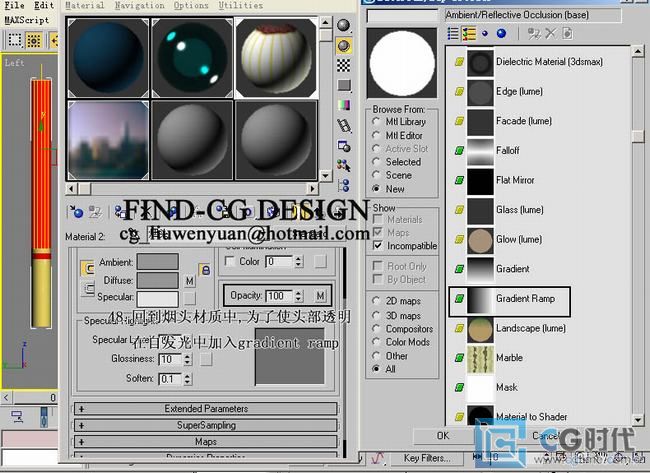Switch browser to View Small Icons

485,34
